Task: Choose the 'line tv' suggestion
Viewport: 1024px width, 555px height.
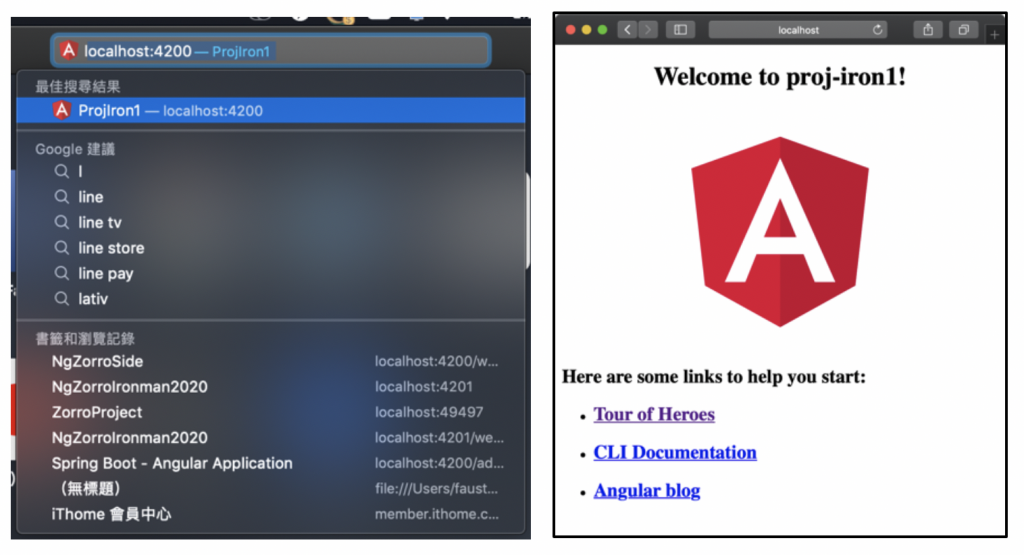Action: point(270,222)
